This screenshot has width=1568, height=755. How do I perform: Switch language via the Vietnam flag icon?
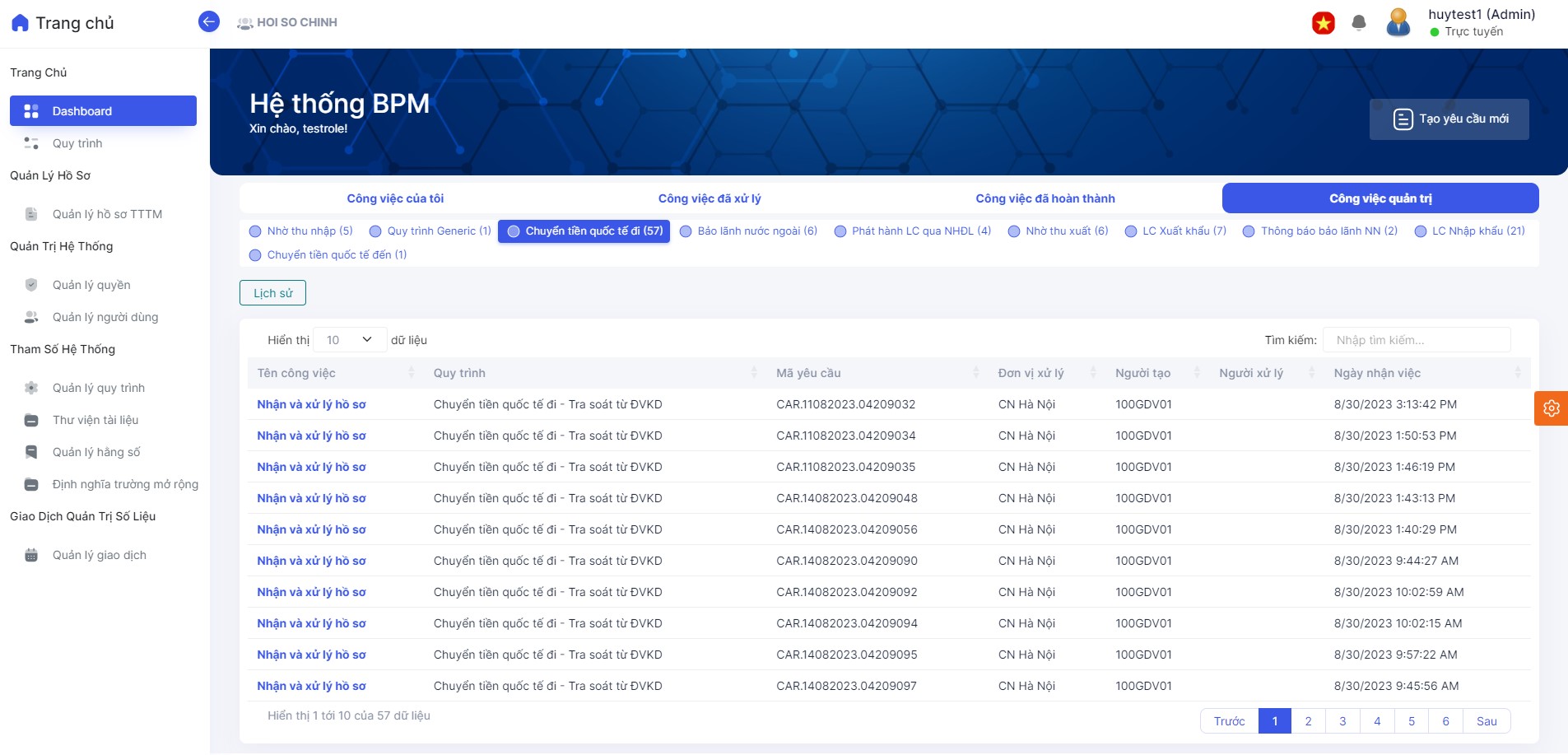coord(1324,23)
